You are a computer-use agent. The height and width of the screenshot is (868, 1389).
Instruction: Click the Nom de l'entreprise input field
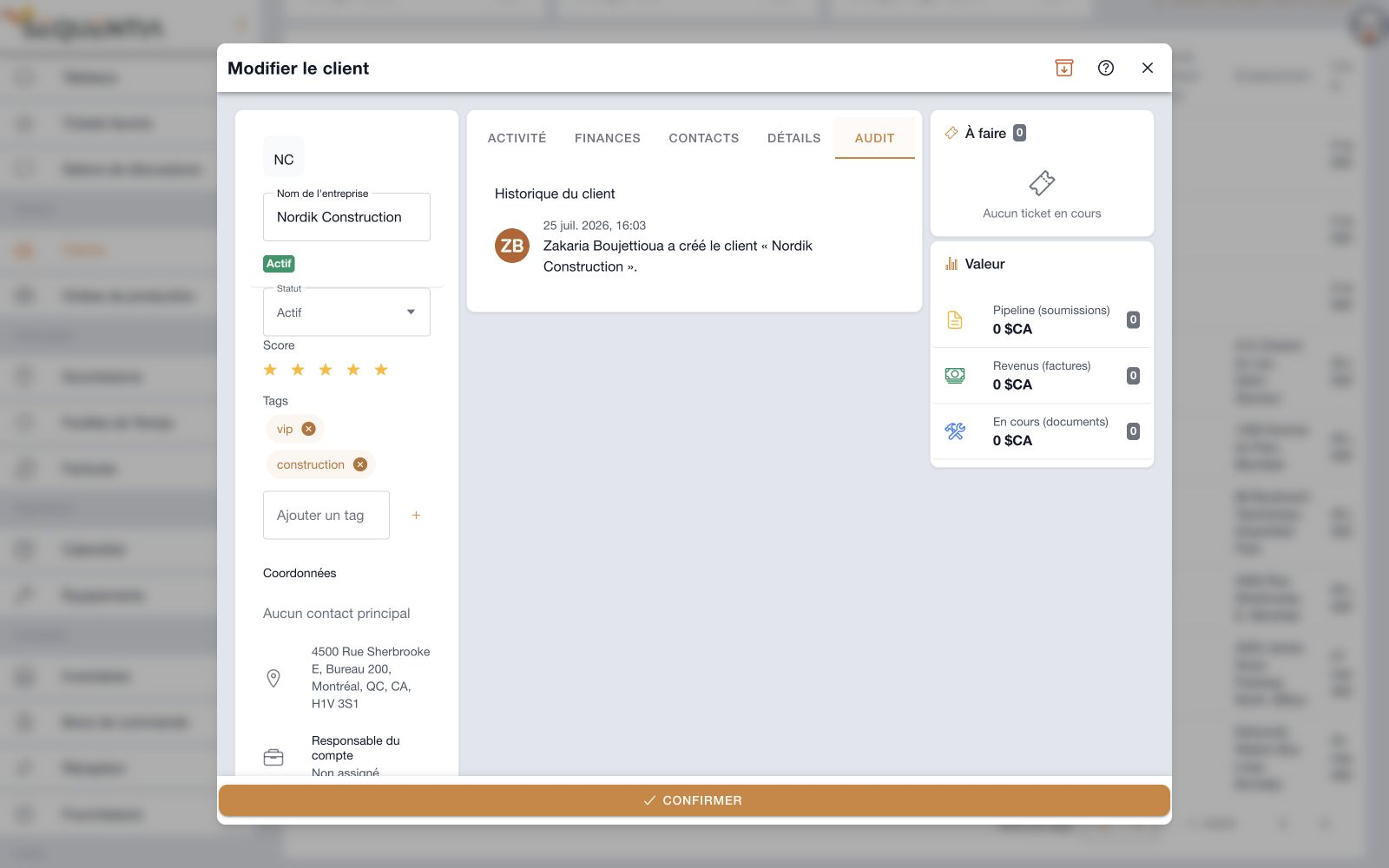pyautogui.click(x=346, y=217)
